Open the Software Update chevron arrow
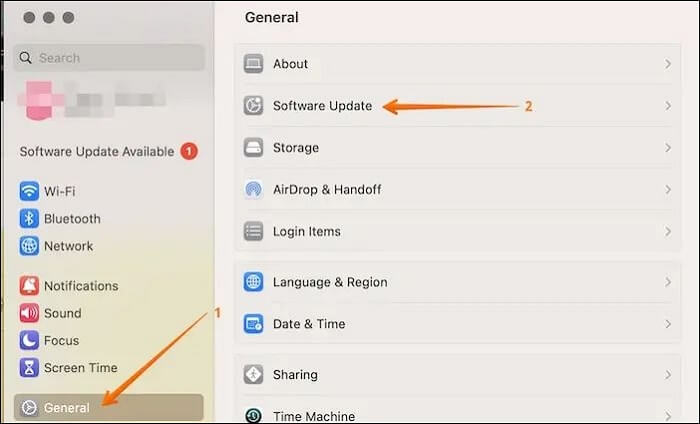The image size is (700, 424). (667, 106)
